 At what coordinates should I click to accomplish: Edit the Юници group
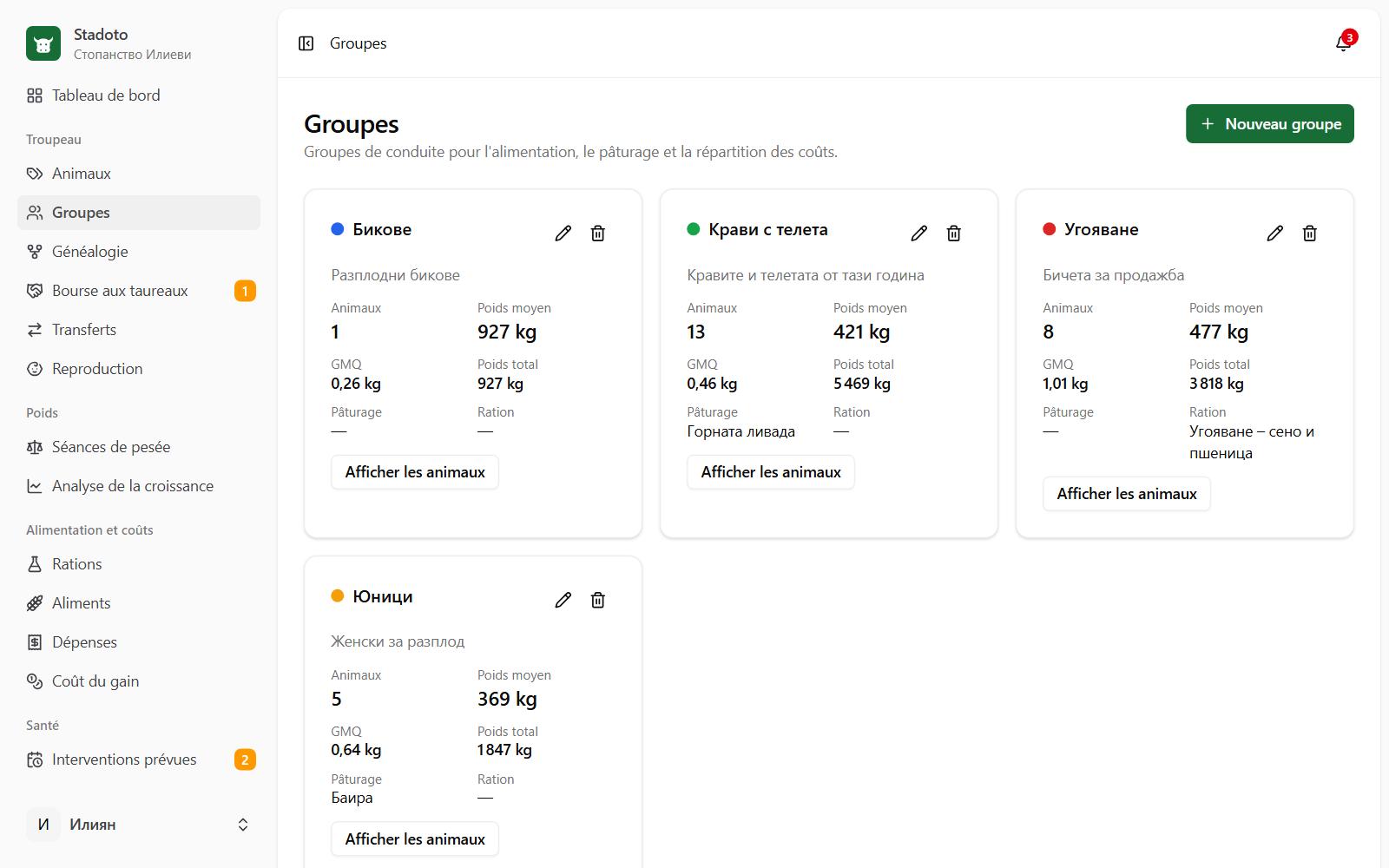[563, 601]
